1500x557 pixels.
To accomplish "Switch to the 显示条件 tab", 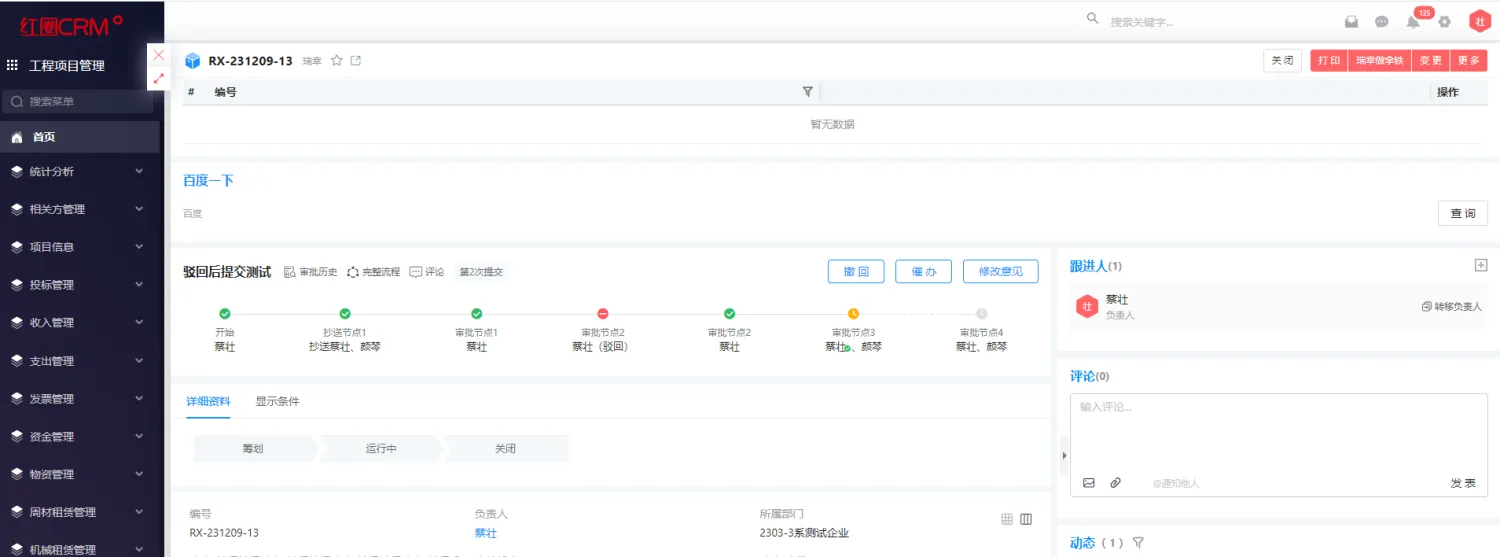I will (x=277, y=402).
